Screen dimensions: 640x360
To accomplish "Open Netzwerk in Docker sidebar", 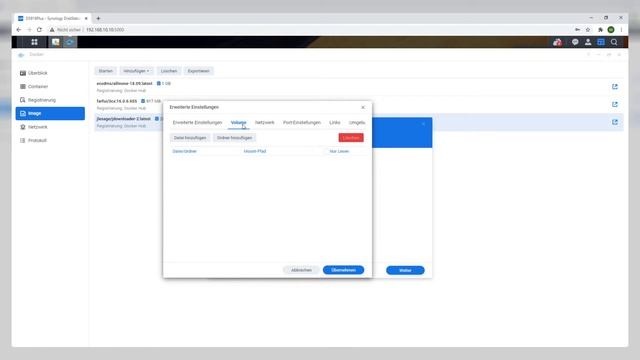I will 50,127.
